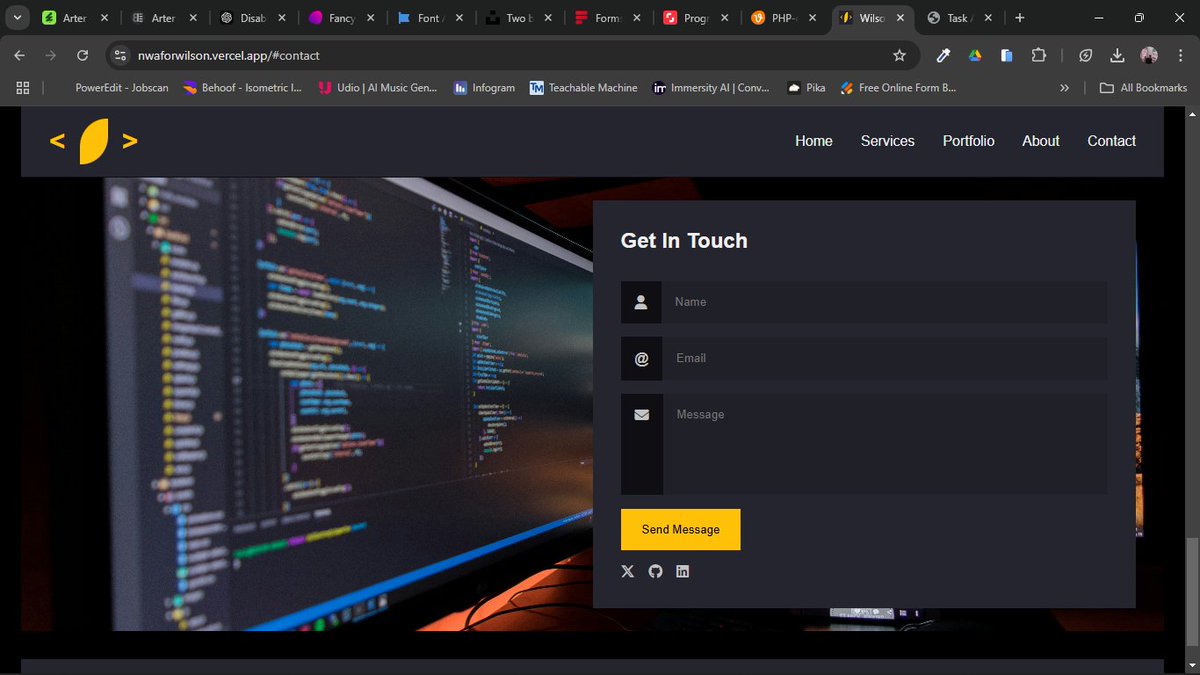Close the Task tab
The height and width of the screenshot is (675, 1200).
tap(990, 18)
